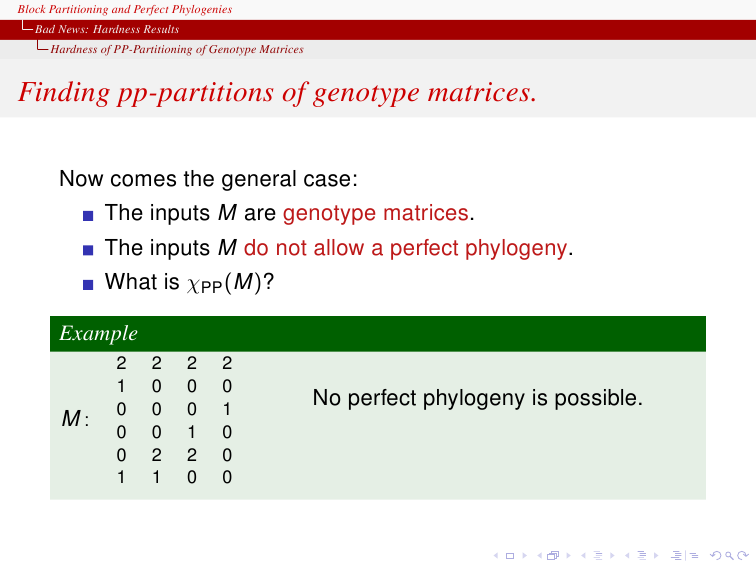Screen dimensions: 756x567
Task: Open search with magnifier icon
Action: [729, 555]
